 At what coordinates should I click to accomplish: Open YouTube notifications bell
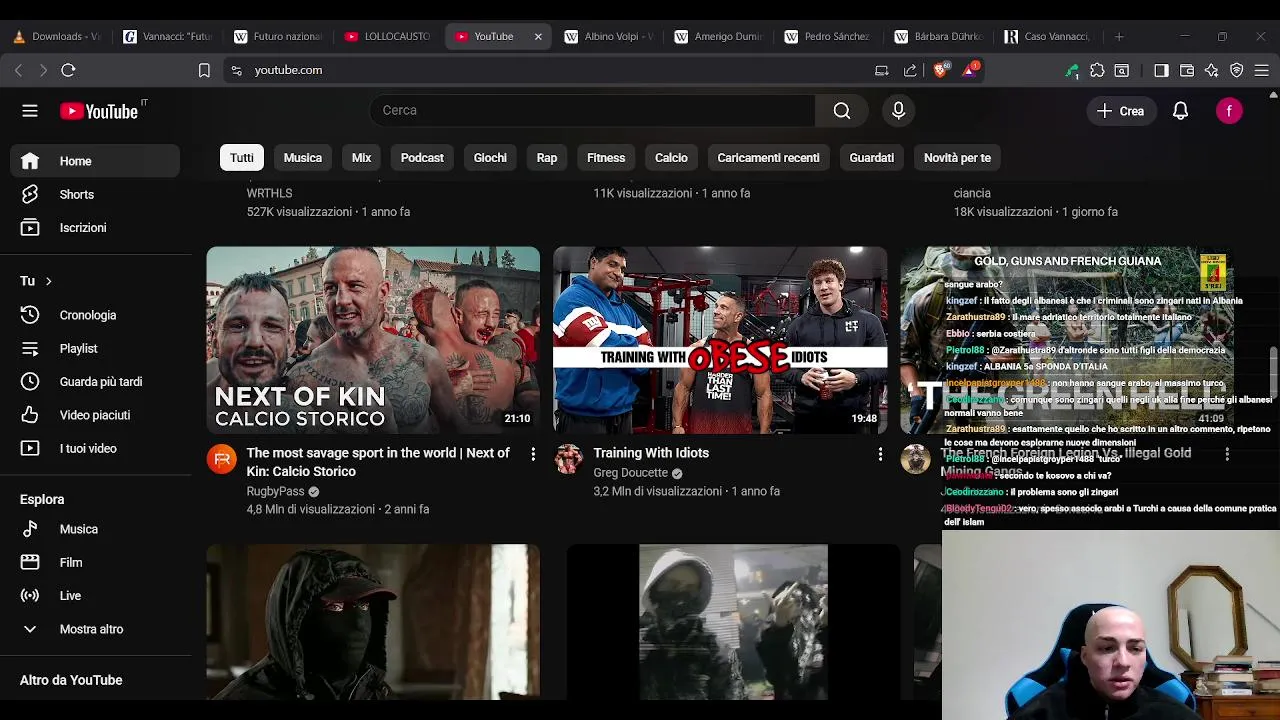coord(1180,111)
